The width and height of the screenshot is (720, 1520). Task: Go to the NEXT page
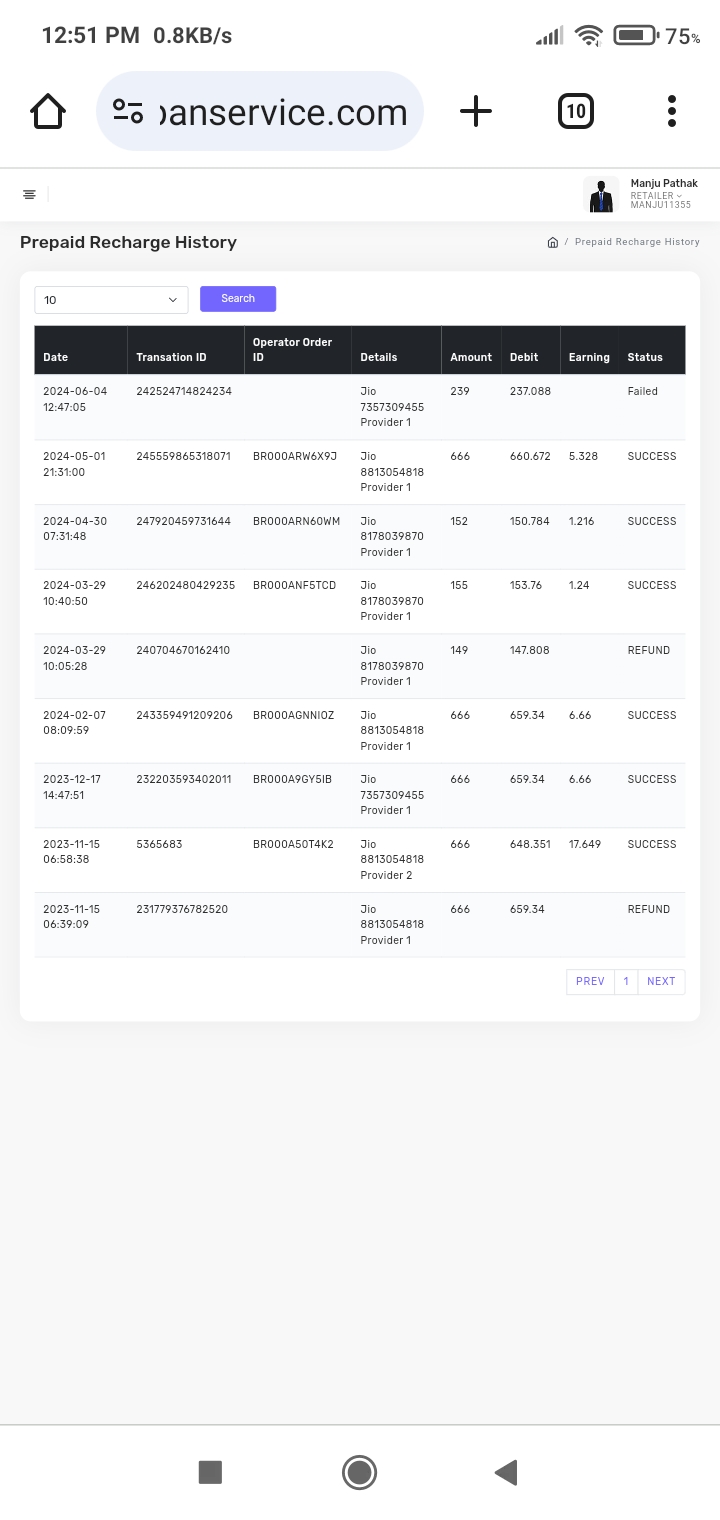tap(661, 982)
